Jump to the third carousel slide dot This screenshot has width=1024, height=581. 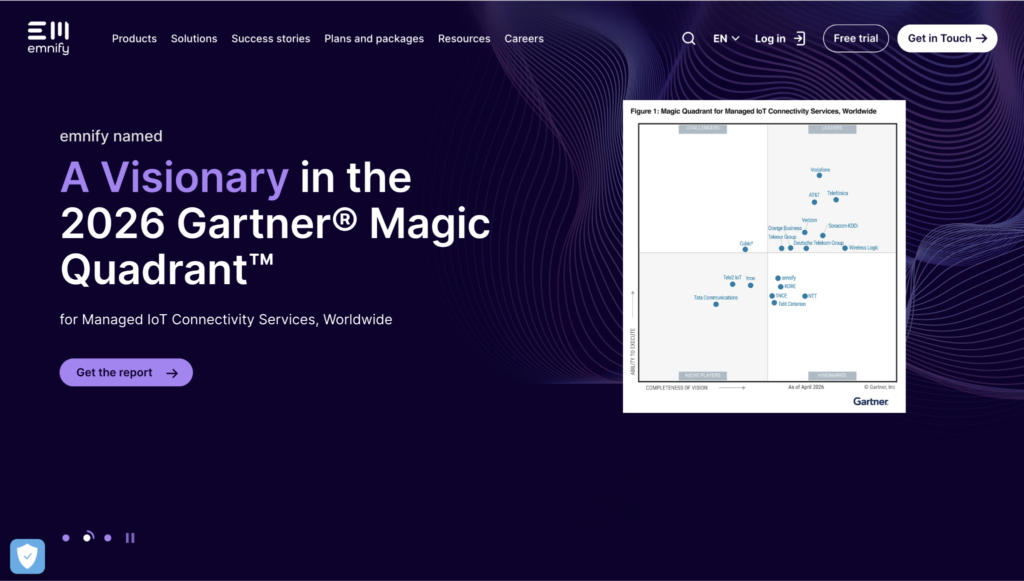click(108, 538)
